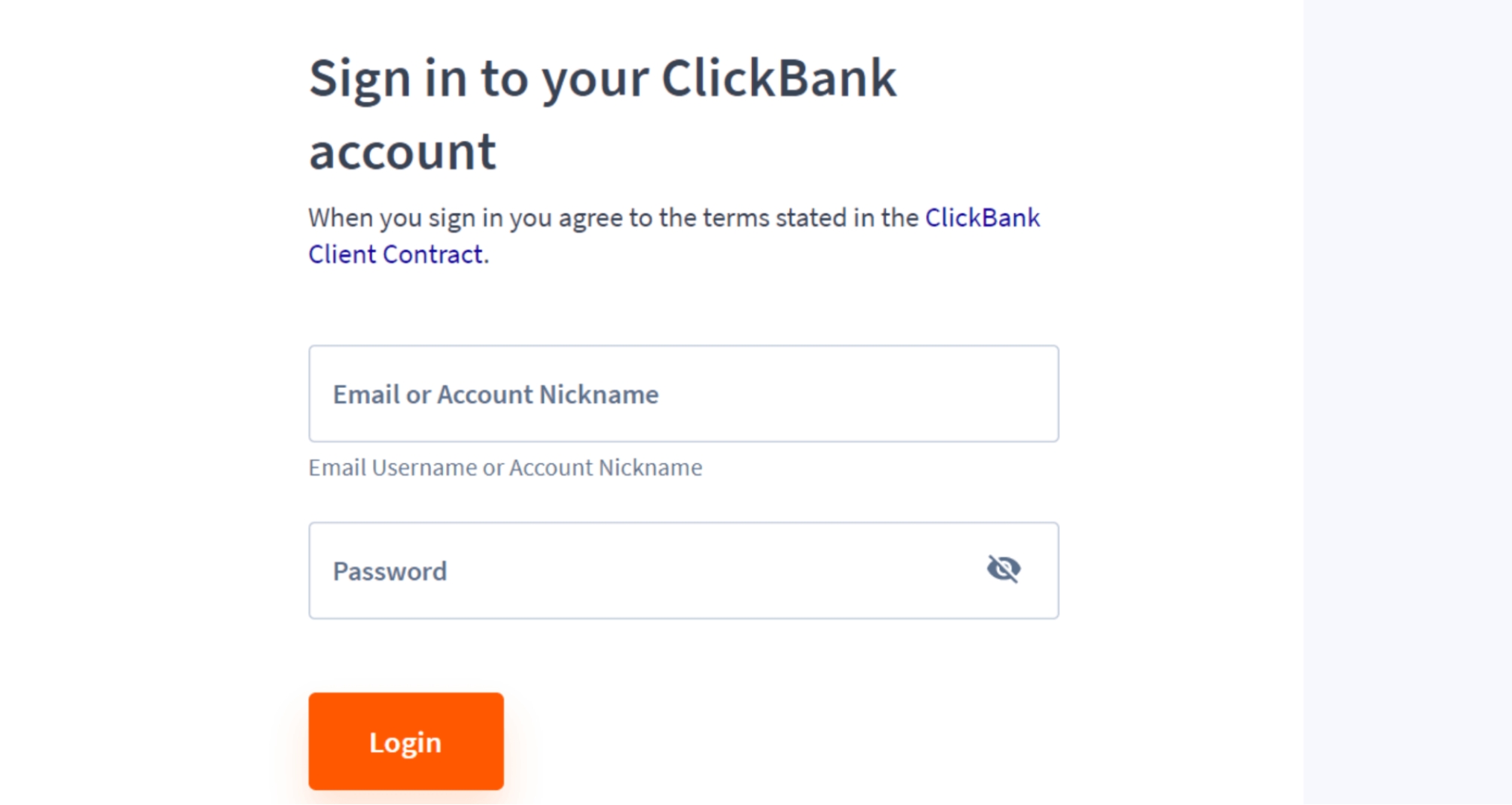Toggle password visibility with the eye icon
The width and height of the screenshot is (1512, 805).
tap(1003, 569)
